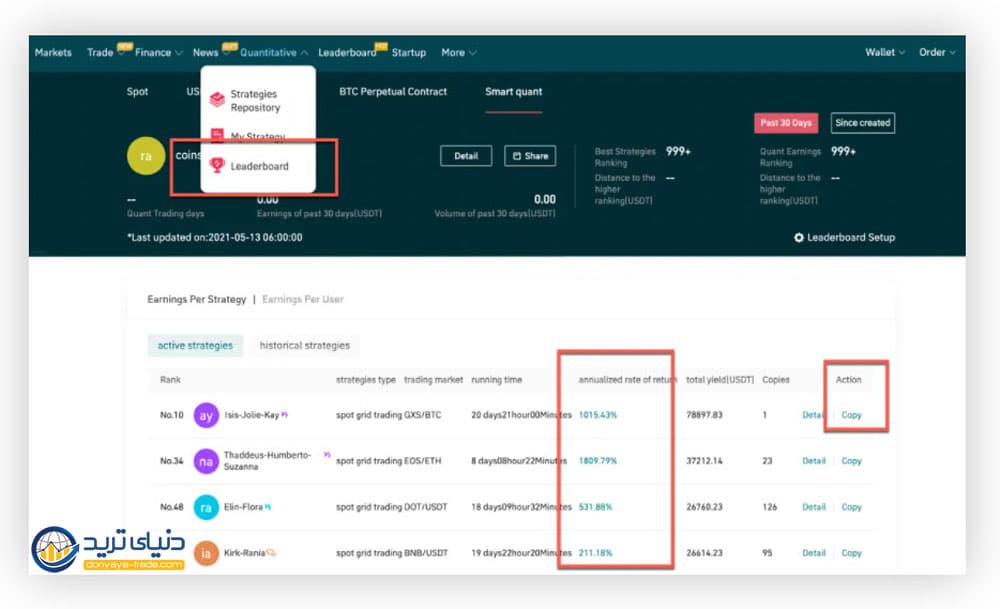Click the No.34 rank cell
Viewport: 1000px width, 609px height.
[x=172, y=460]
